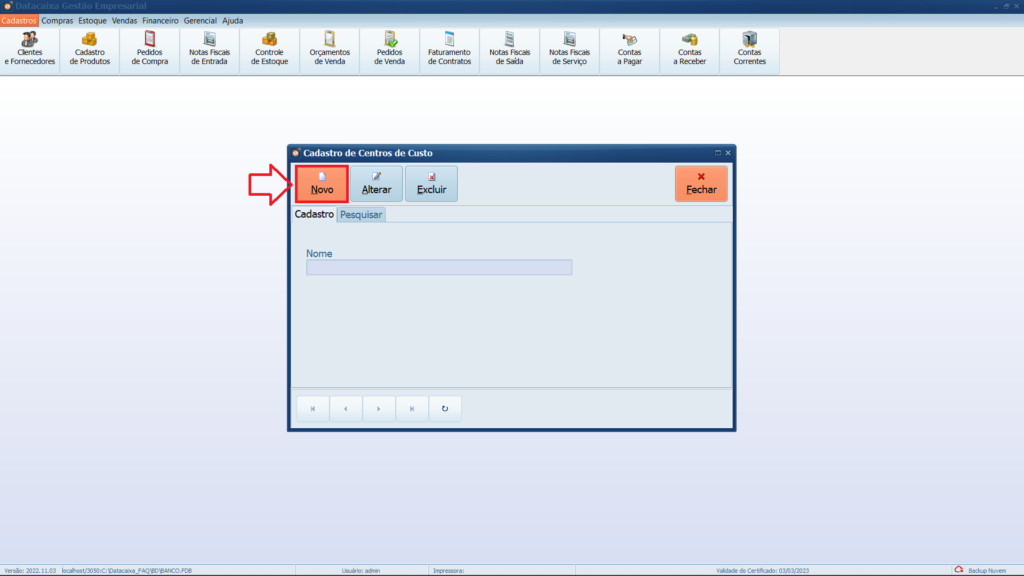This screenshot has height=576, width=1024.
Task: Click the Backup Nuvem cloud icon
Action: point(959,570)
